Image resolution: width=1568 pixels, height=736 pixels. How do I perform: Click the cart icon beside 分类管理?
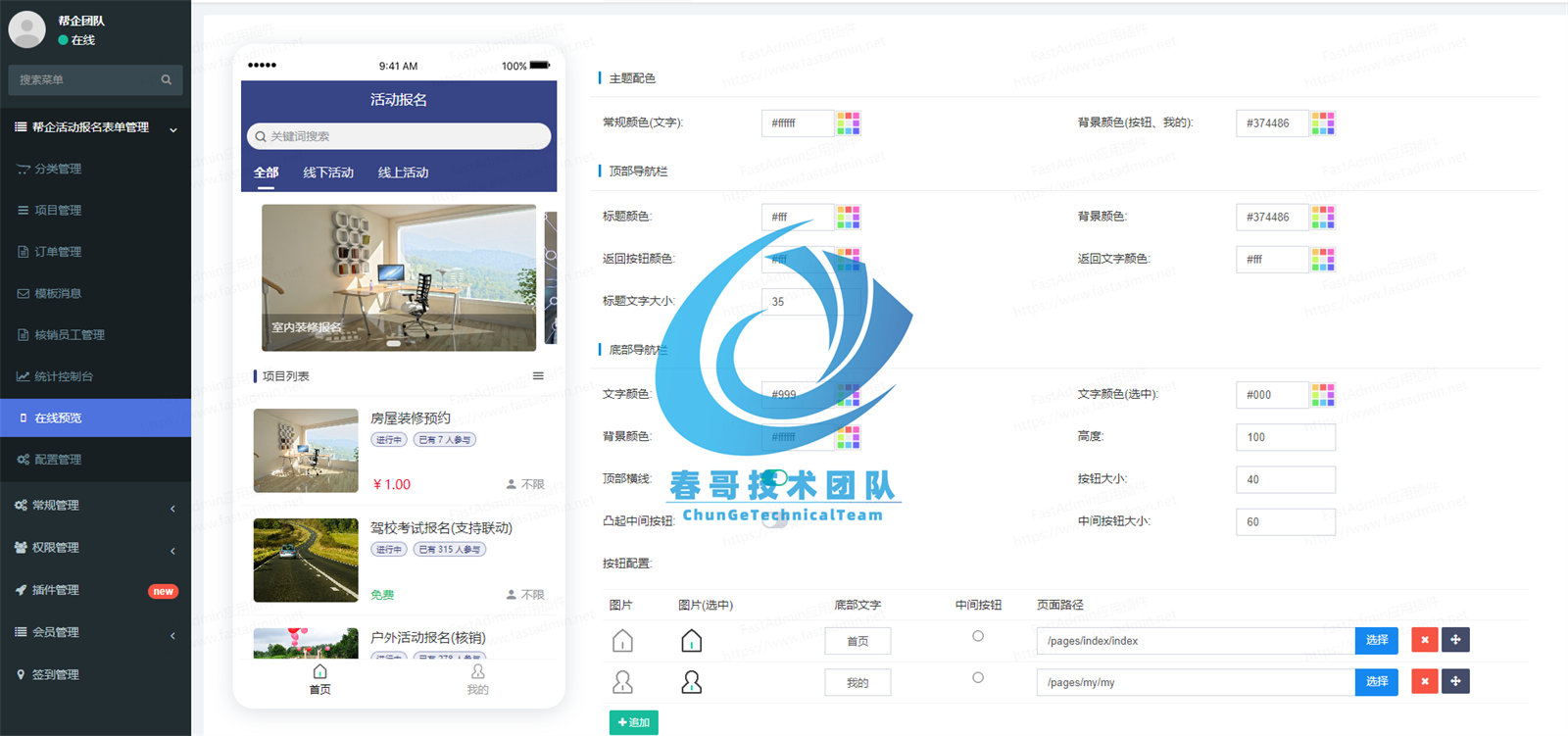point(24,170)
